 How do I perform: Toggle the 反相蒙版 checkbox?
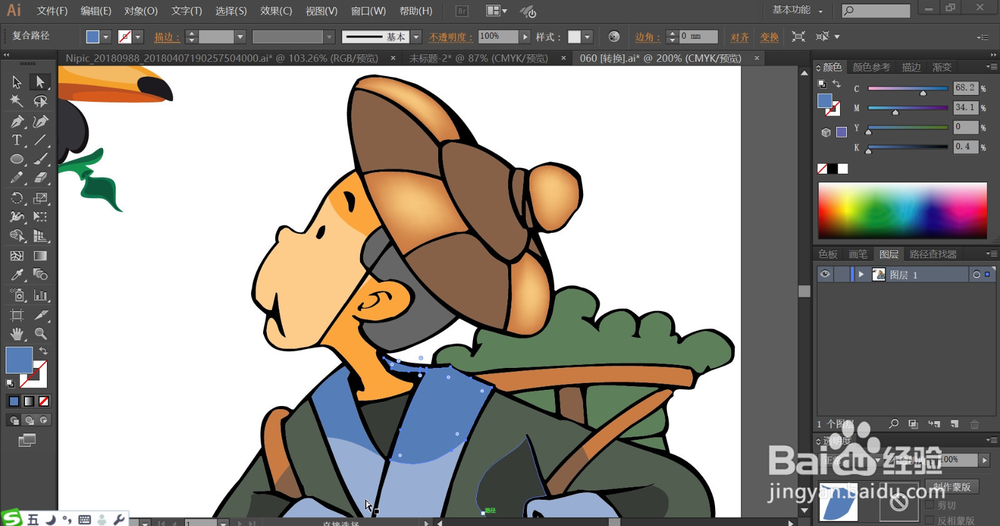click(x=930, y=520)
